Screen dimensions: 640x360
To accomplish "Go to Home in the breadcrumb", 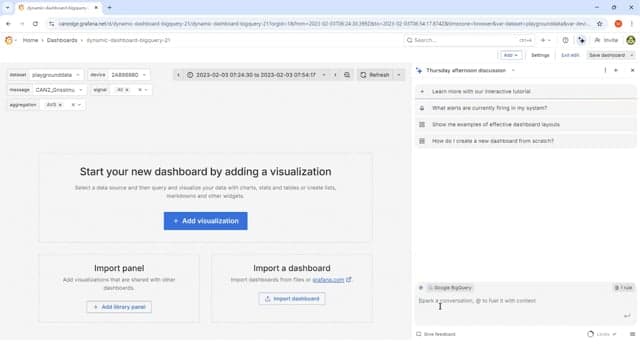I will 30,40.
